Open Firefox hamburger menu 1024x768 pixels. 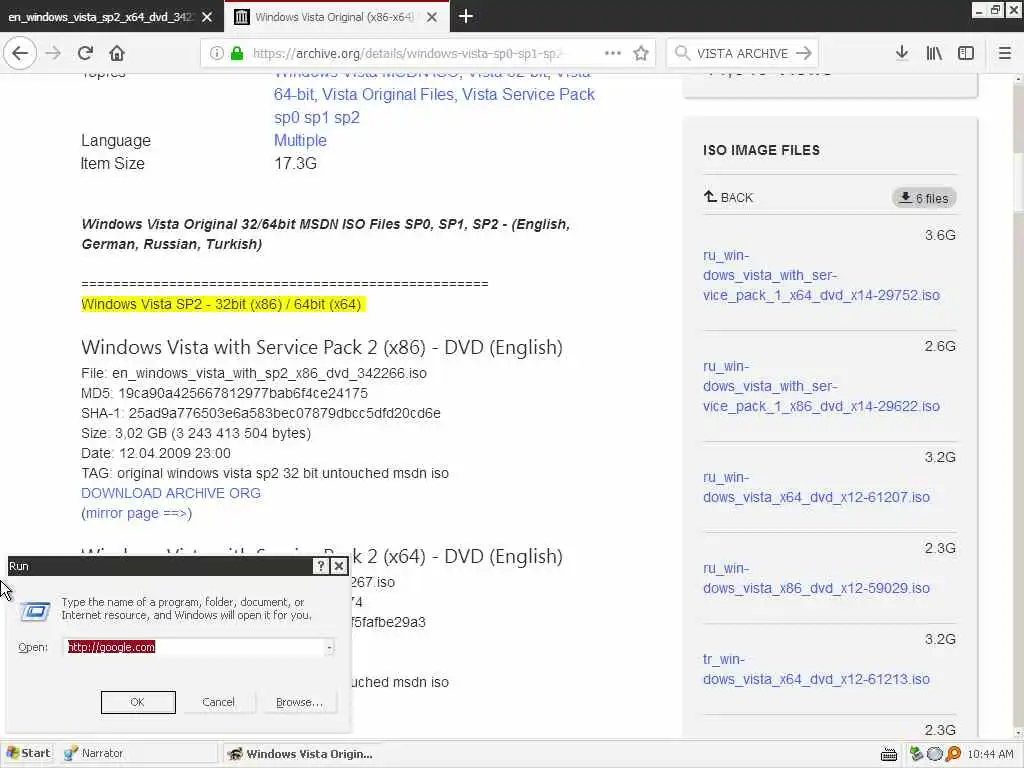pos(1004,53)
